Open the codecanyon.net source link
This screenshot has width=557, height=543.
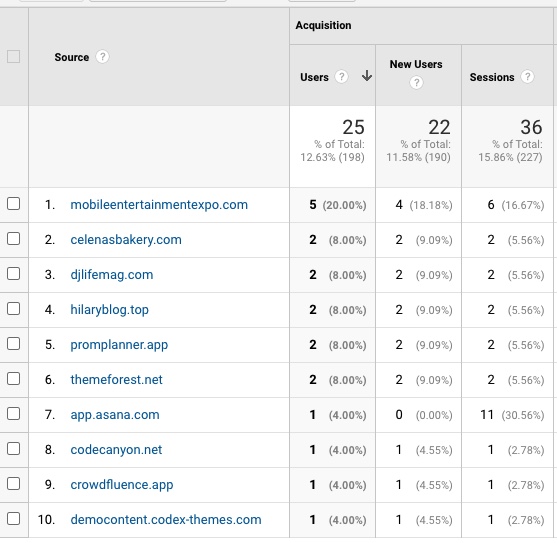[116, 450]
